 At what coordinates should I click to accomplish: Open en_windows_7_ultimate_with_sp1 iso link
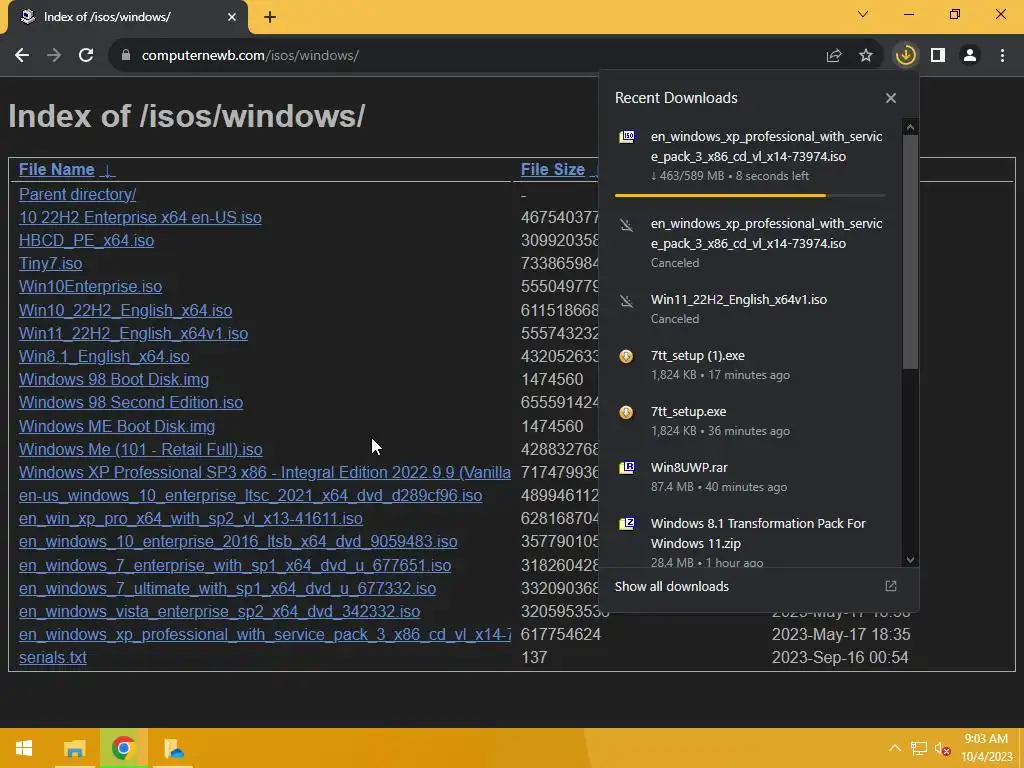click(x=227, y=588)
